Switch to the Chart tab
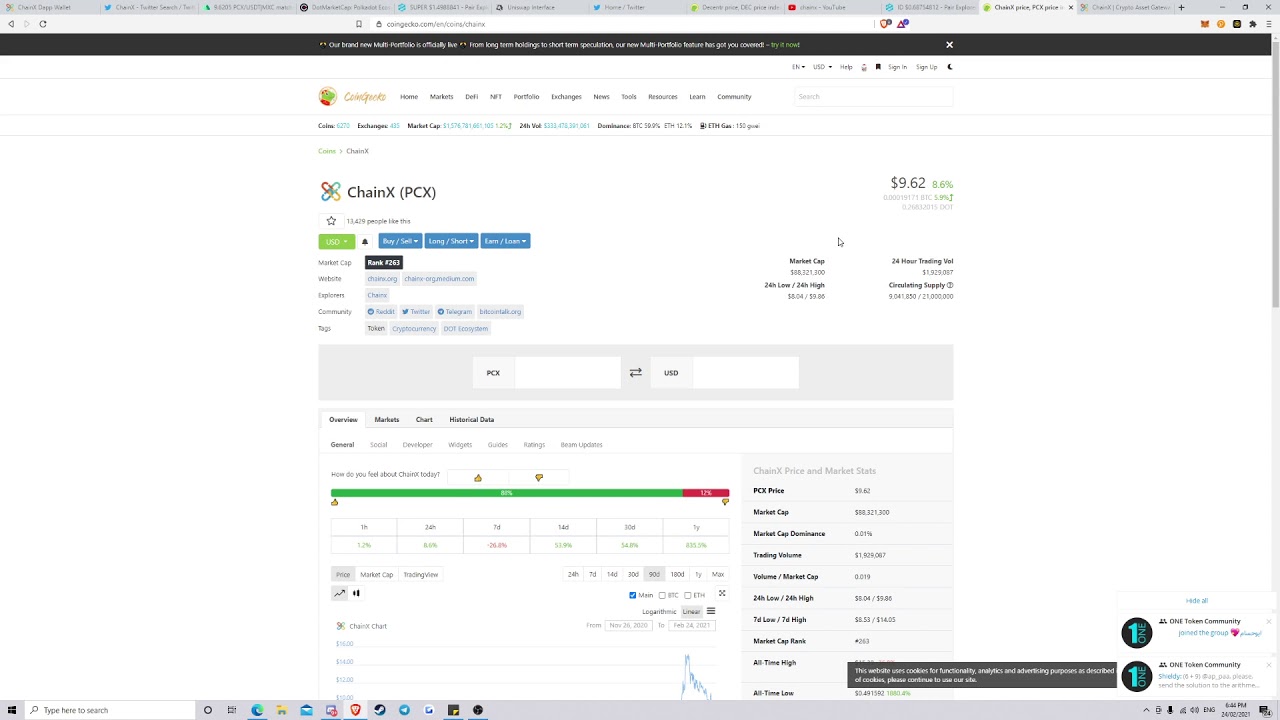The image size is (1280, 720). [424, 420]
